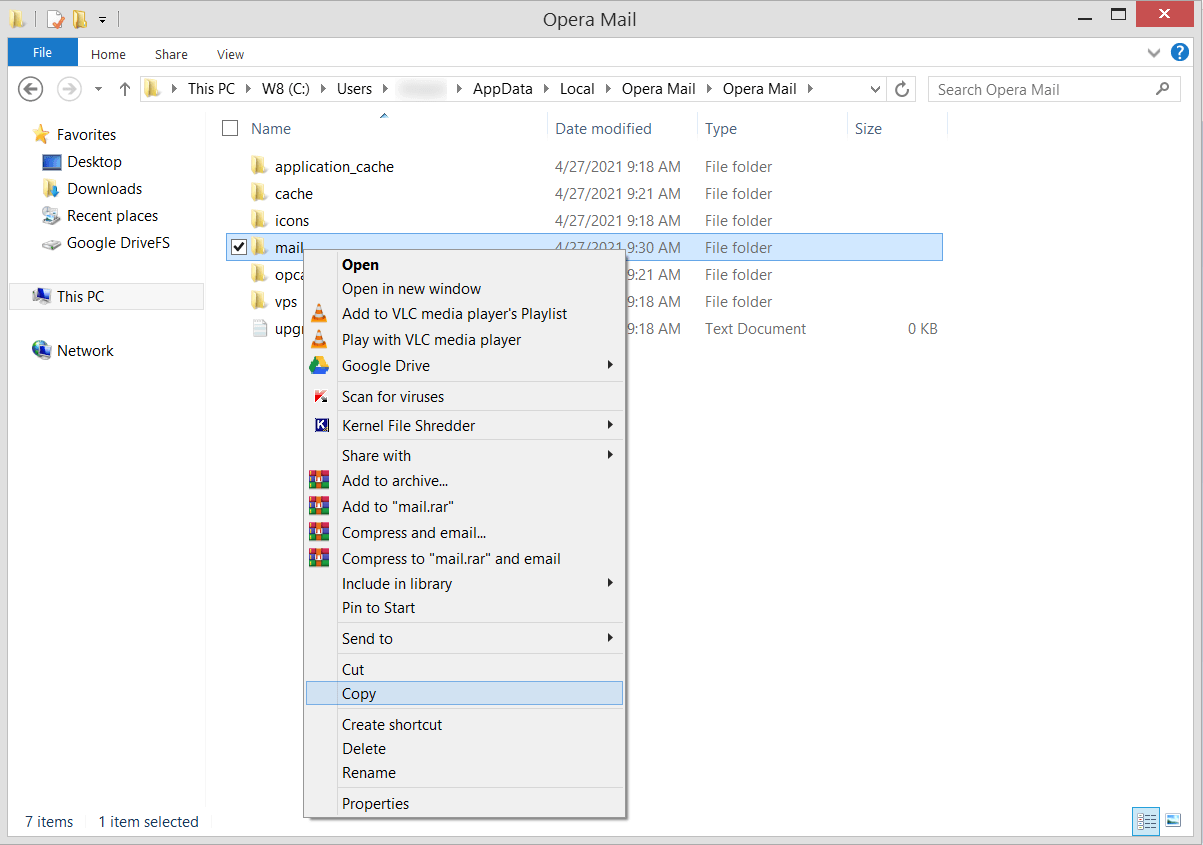This screenshot has width=1203, height=845.
Task: Click the VLC icon beside Add to Playlist
Action: (x=319, y=314)
